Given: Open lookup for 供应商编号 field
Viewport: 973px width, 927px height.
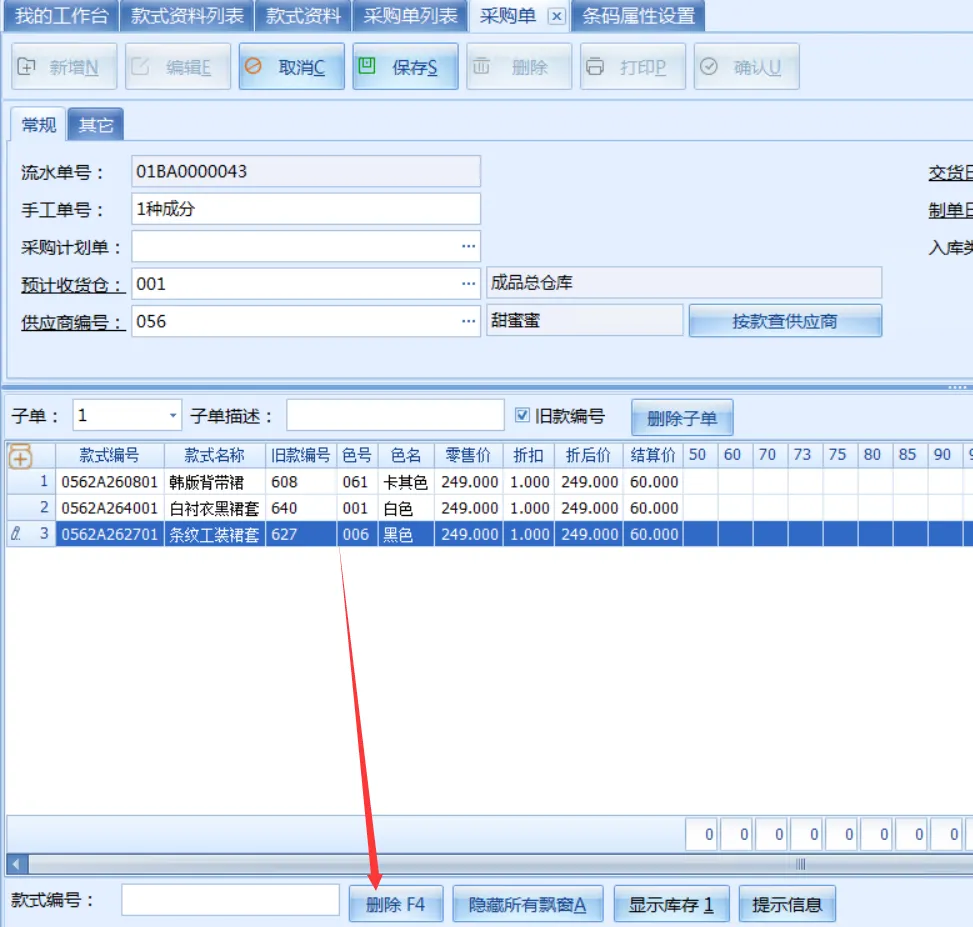Looking at the screenshot, I should pos(468,321).
